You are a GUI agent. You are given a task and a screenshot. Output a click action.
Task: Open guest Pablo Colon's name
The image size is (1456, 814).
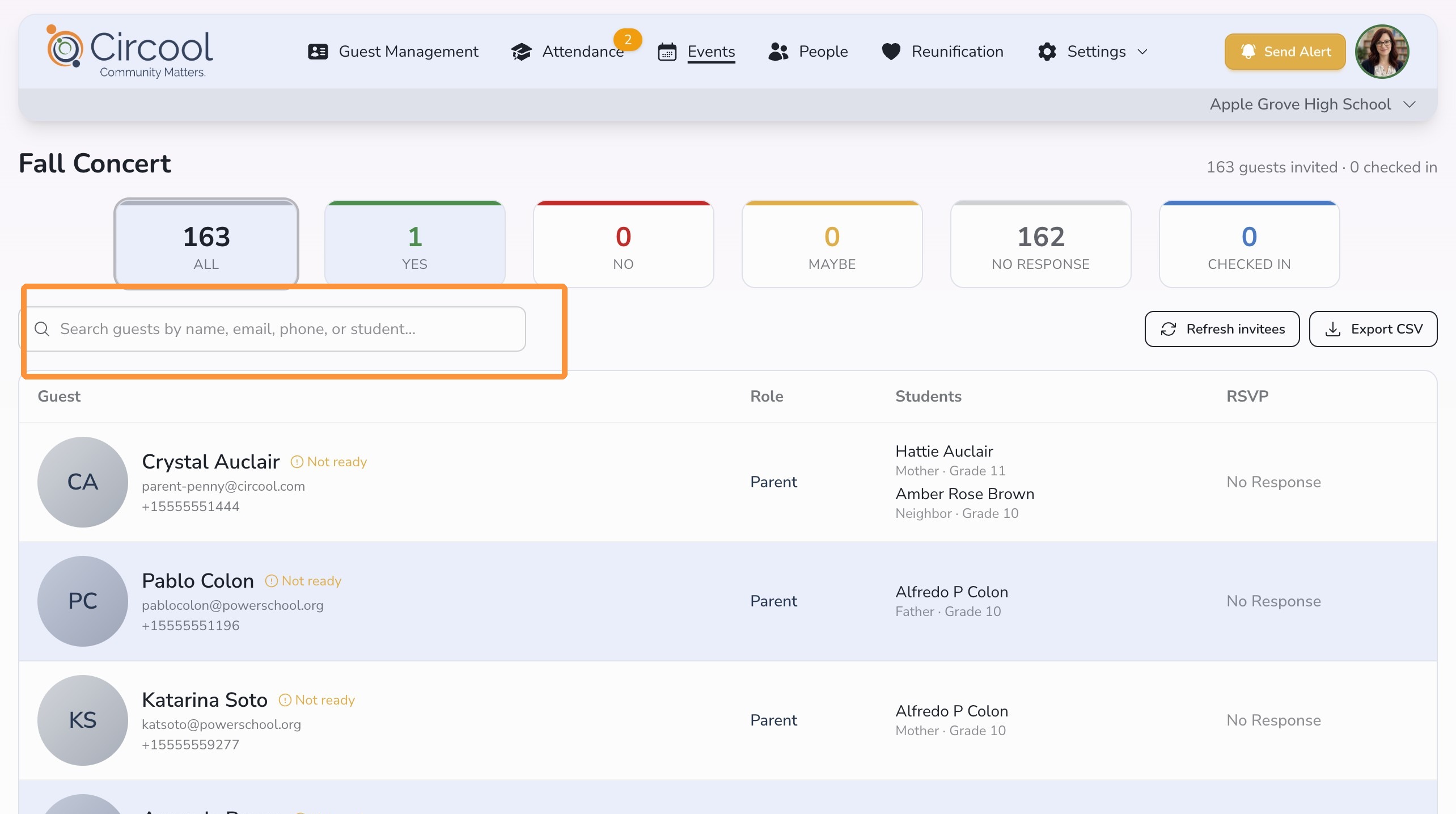[198, 581]
